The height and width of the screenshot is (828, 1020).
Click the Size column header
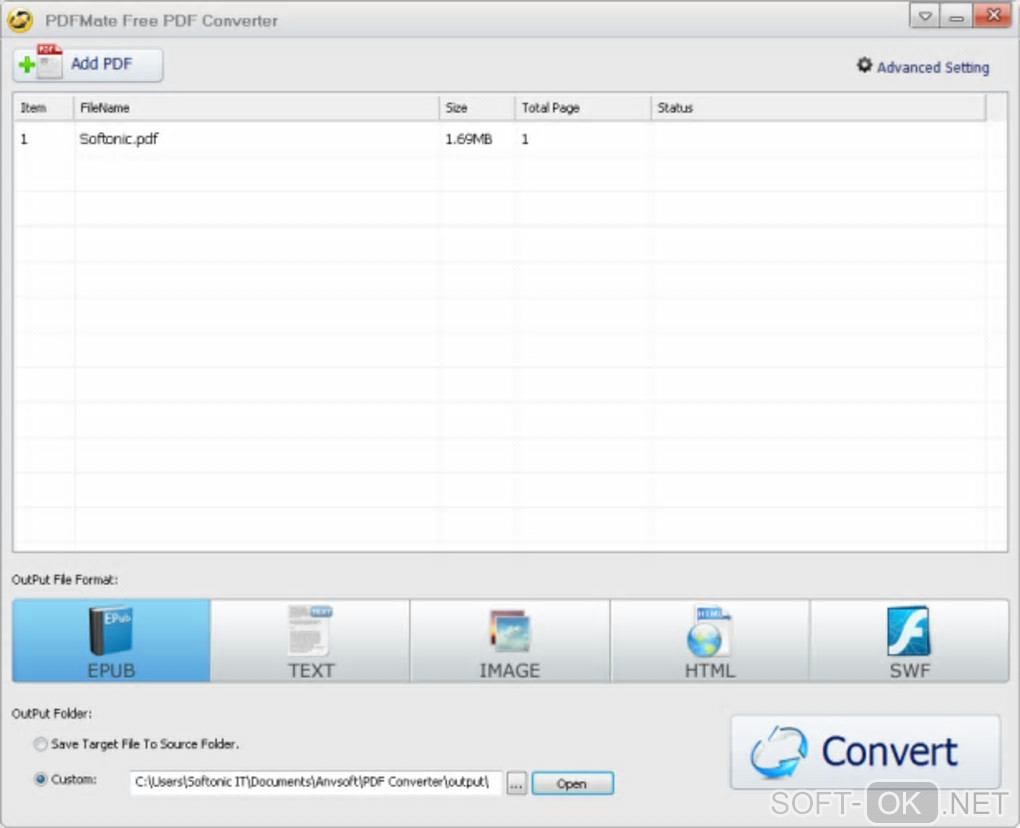pyautogui.click(x=477, y=108)
